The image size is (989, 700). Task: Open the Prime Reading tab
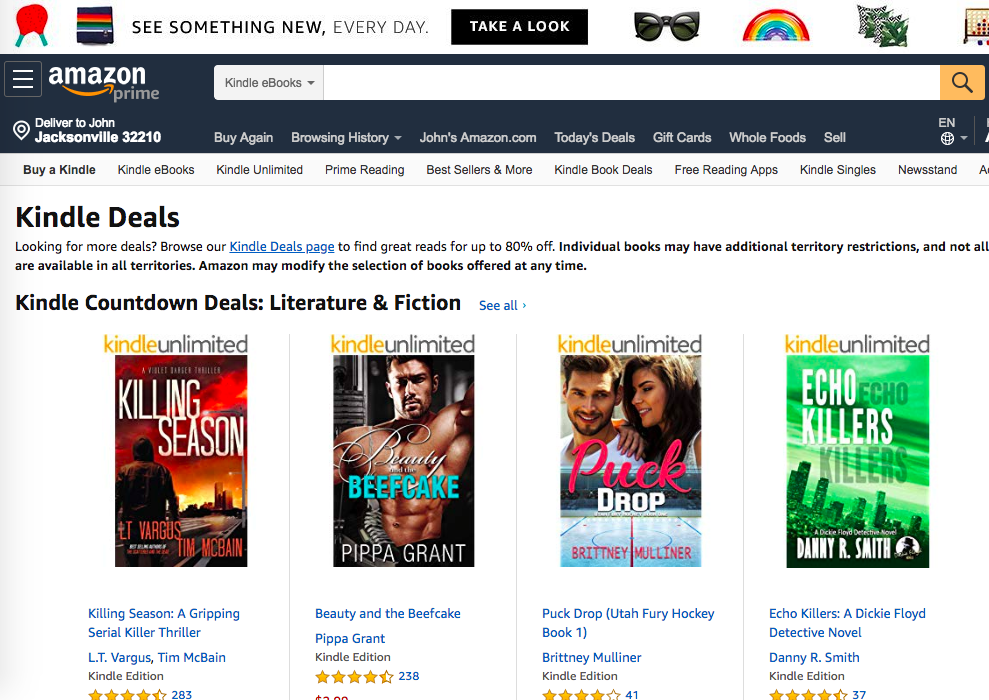coord(365,170)
